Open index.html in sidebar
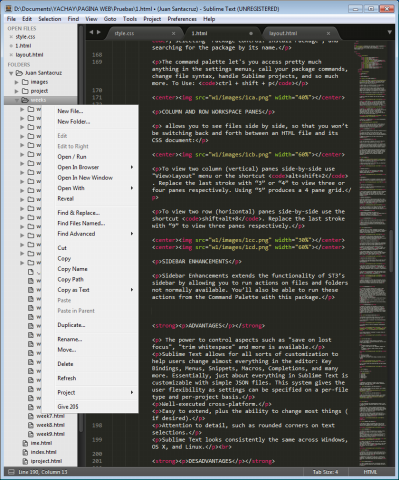 point(43,452)
